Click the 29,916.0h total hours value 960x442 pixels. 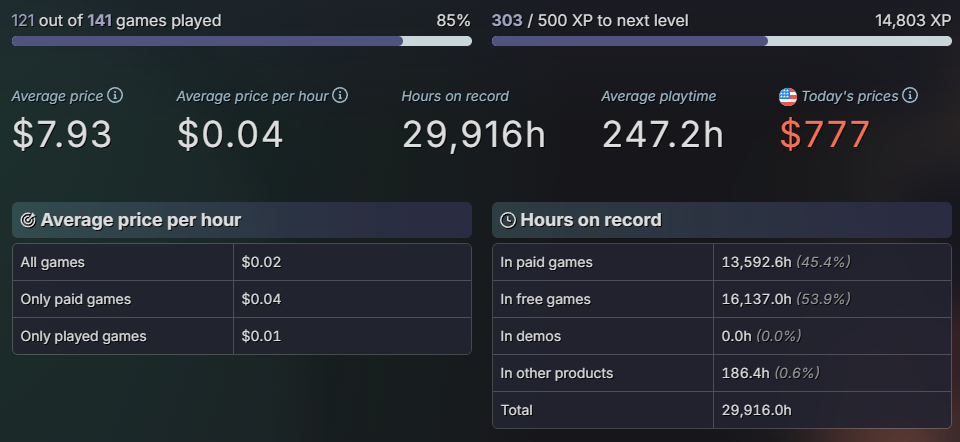pos(757,410)
